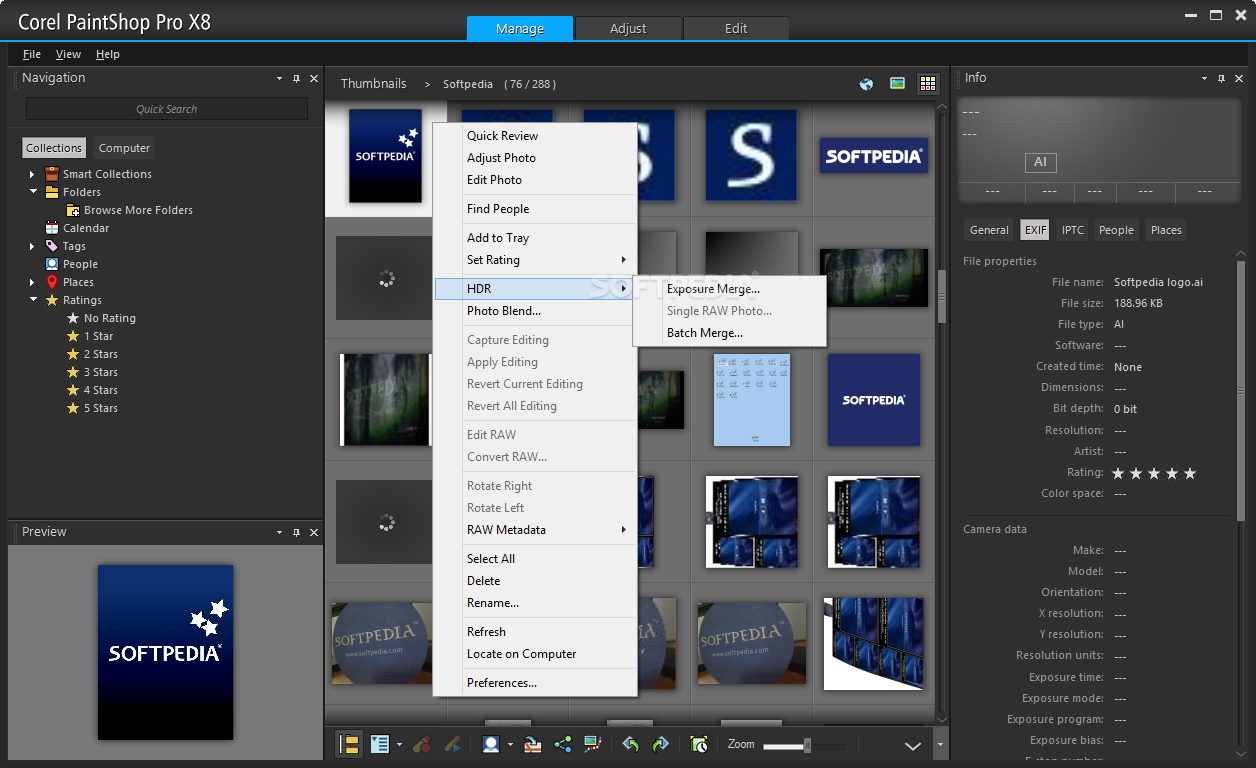Filter by 4 Stars rating

click(x=100, y=390)
